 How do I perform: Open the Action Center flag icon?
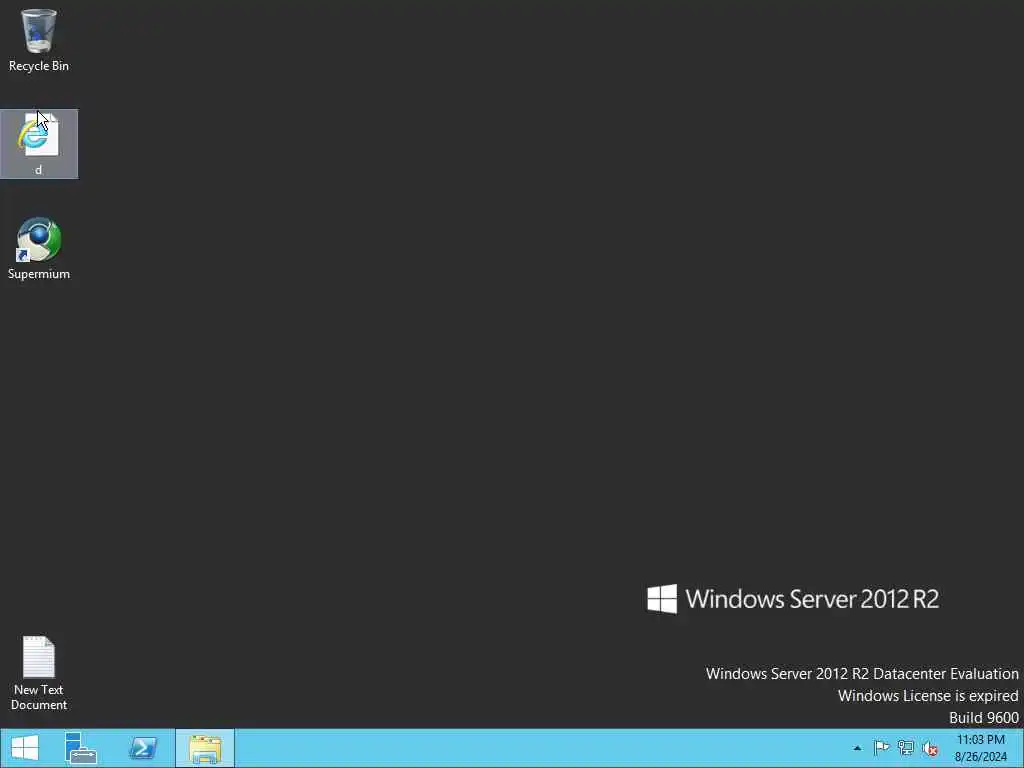(x=881, y=748)
